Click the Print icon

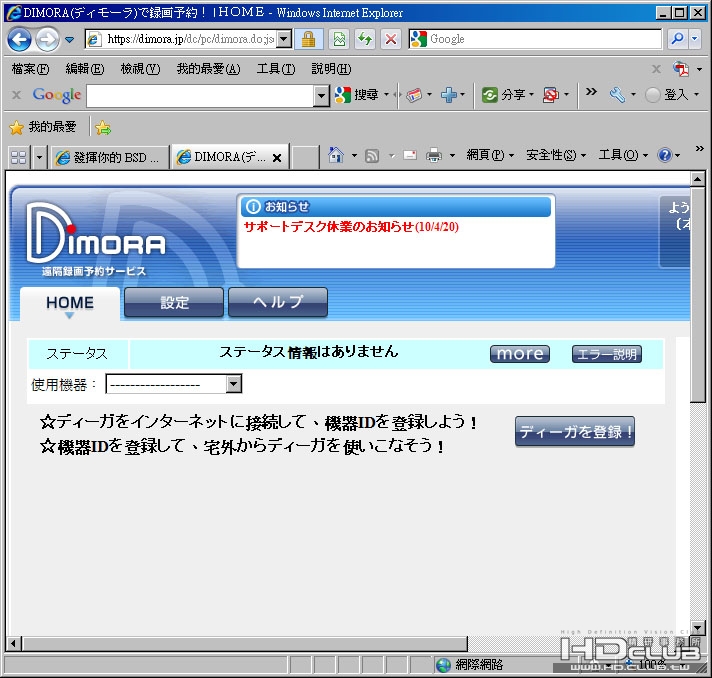[x=434, y=155]
